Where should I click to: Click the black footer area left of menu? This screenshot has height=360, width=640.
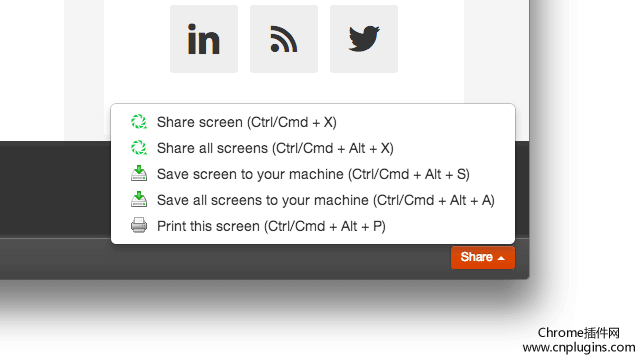(55, 189)
